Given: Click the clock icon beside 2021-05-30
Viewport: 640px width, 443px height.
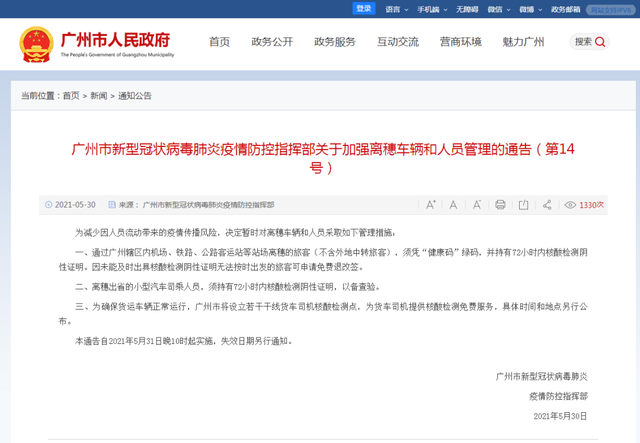Looking at the screenshot, I should click(49, 205).
